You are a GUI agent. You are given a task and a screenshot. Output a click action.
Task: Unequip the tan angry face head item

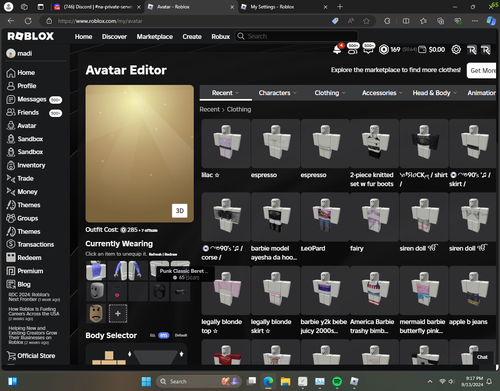tap(96, 313)
